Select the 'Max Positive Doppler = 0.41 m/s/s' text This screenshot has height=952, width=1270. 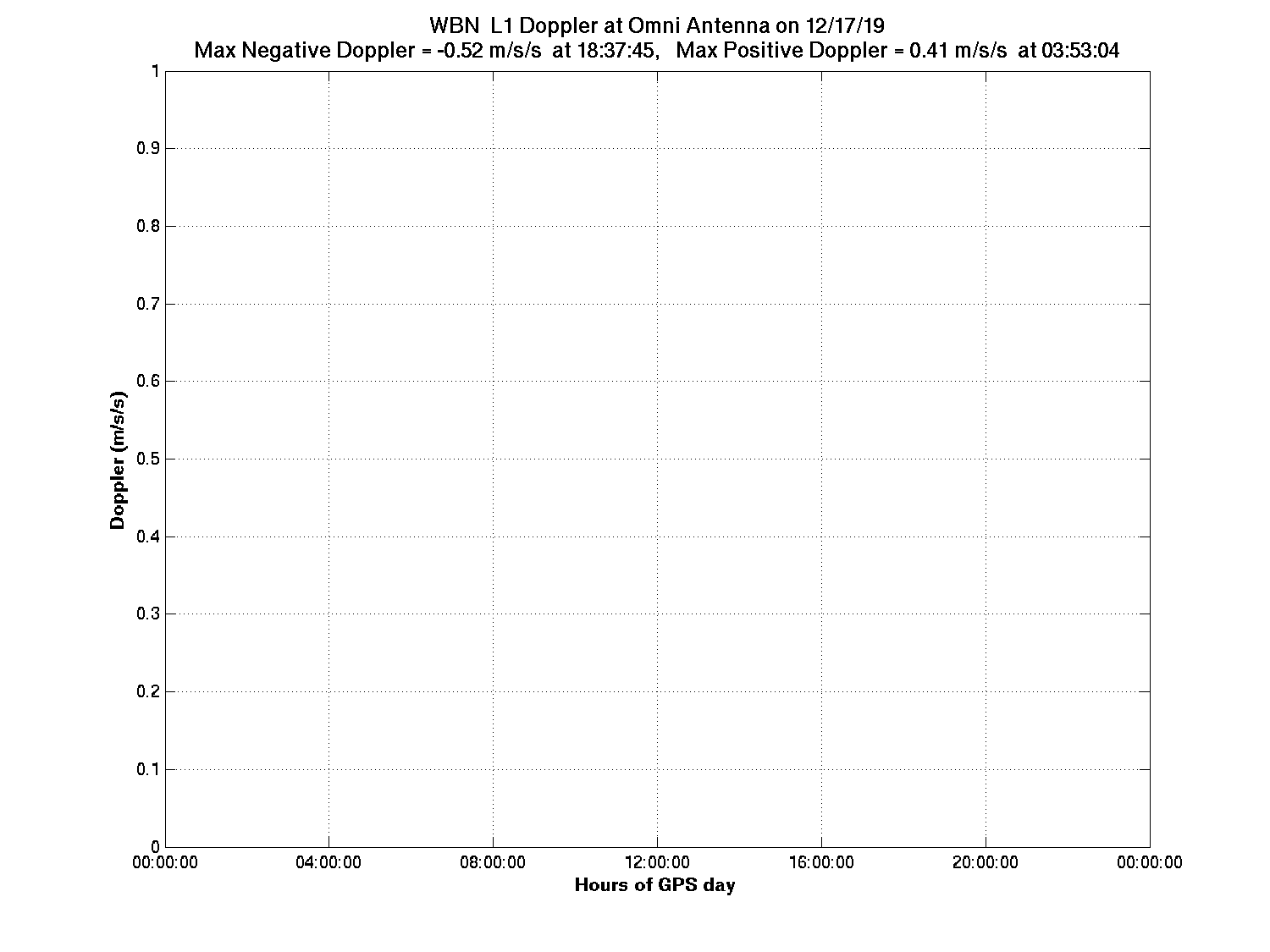pos(842,51)
